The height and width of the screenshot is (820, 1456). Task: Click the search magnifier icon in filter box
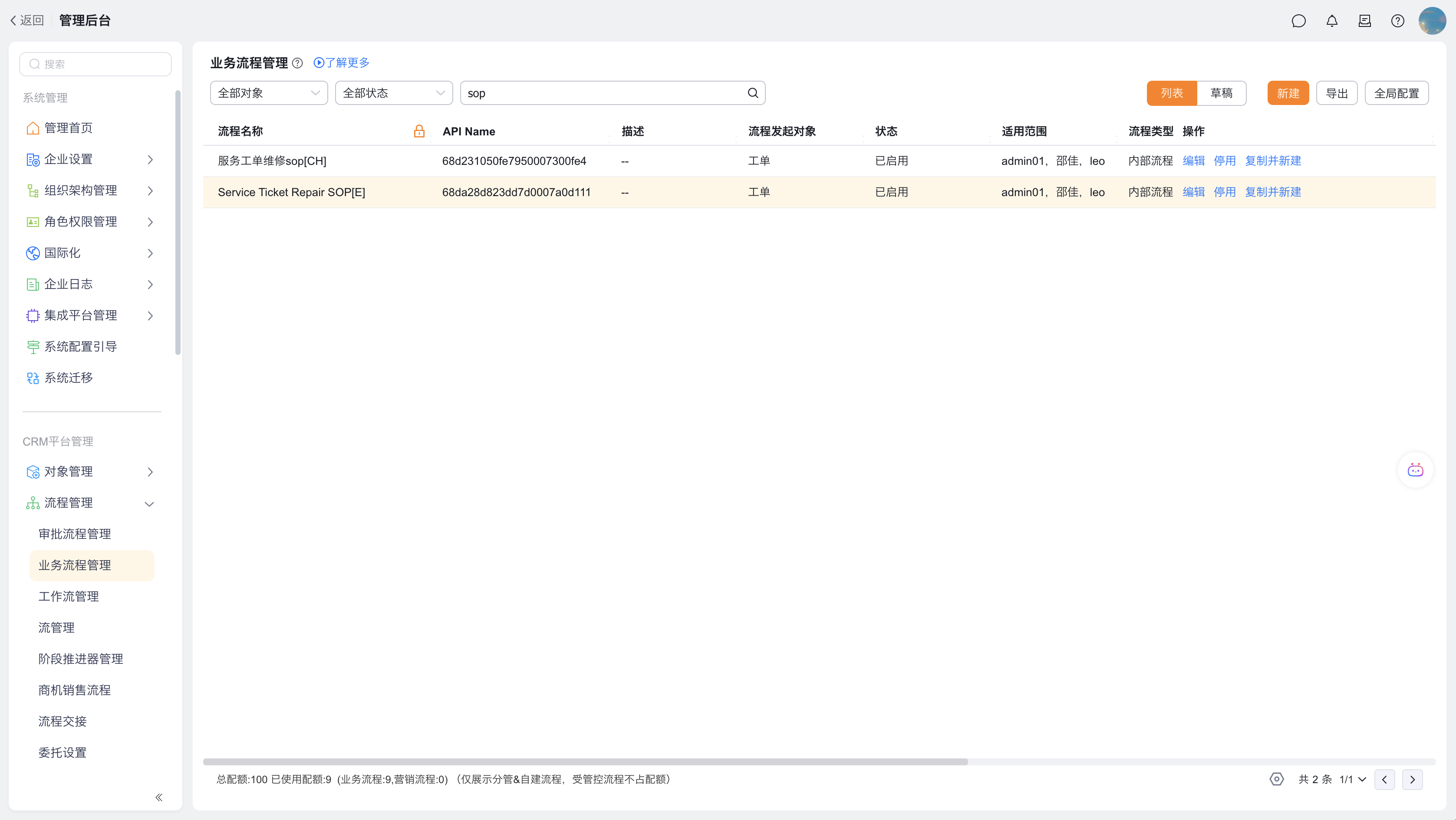[x=753, y=93]
